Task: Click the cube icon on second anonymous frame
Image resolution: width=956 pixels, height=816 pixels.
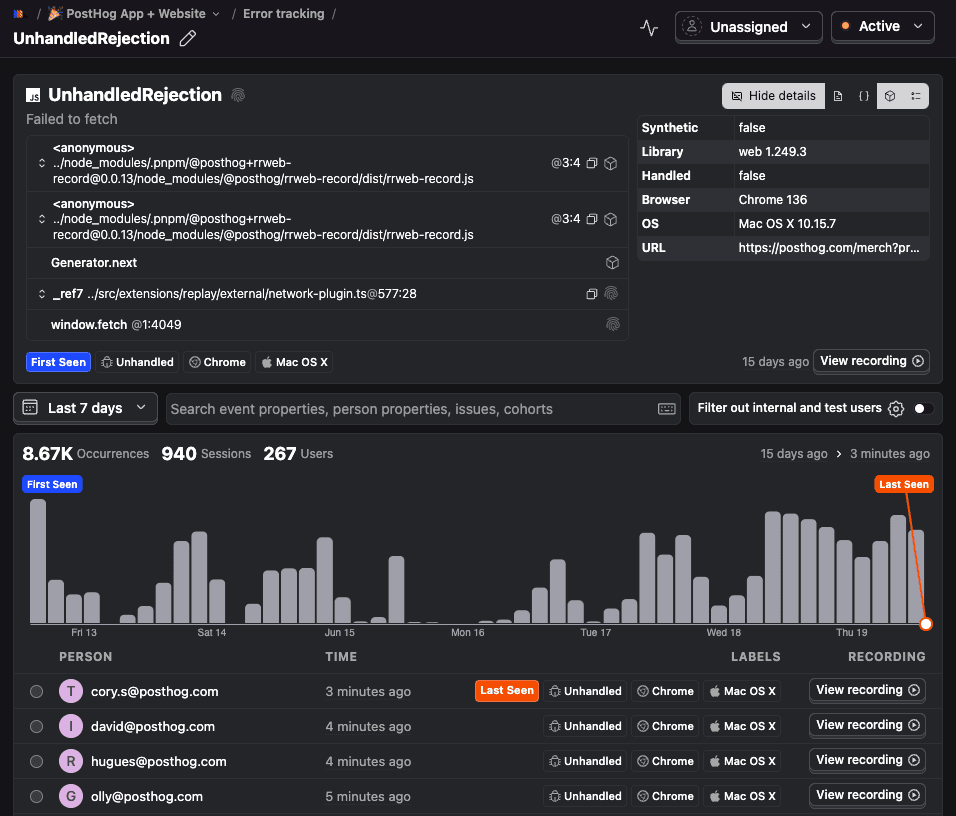Action: coord(610,220)
